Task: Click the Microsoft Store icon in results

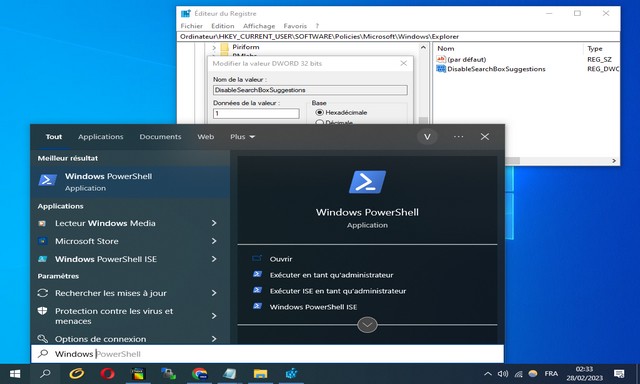Action: [42, 241]
